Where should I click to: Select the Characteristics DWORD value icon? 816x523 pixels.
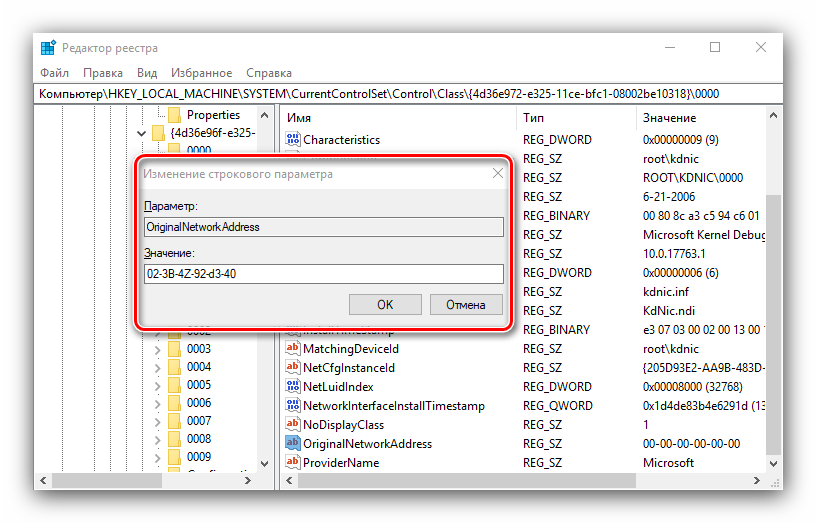293,140
